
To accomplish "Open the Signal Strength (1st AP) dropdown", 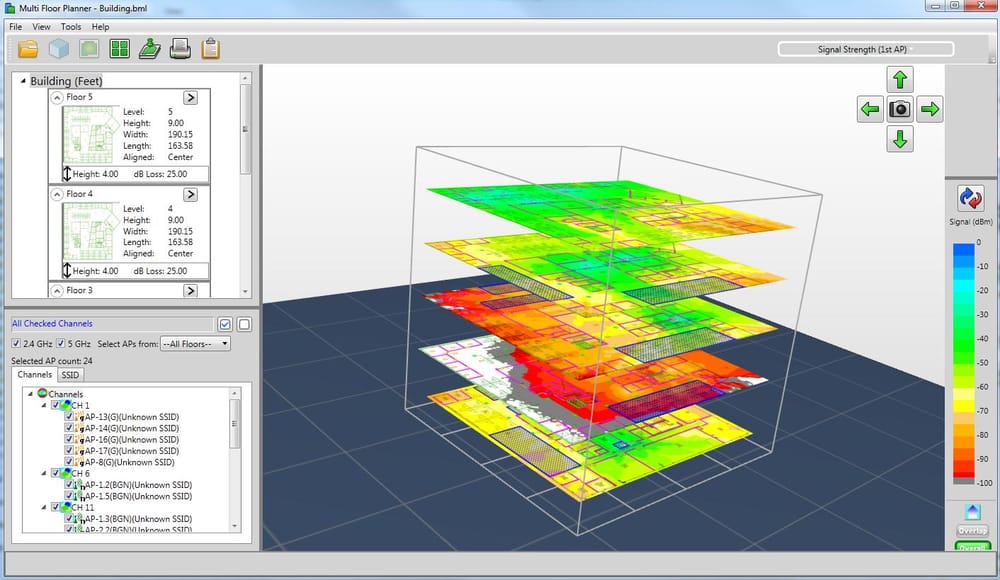I will point(865,49).
